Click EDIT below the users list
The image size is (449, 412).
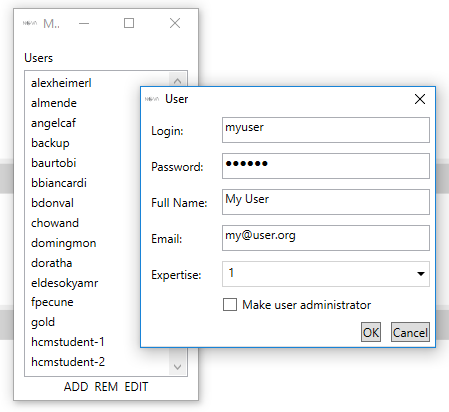(136, 387)
